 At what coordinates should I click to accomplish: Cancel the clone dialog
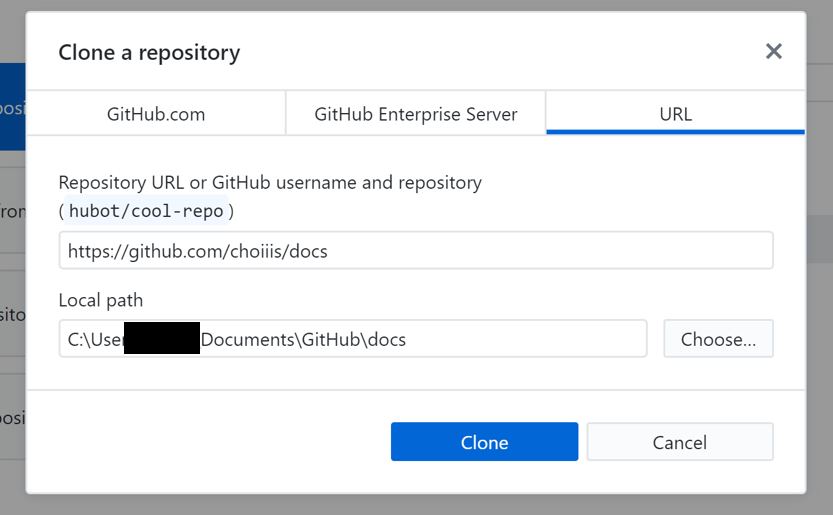click(680, 442)
